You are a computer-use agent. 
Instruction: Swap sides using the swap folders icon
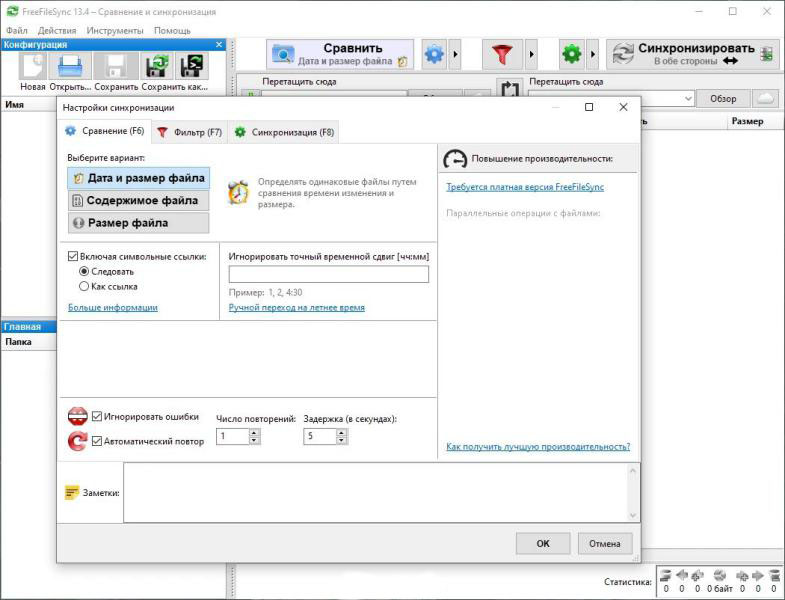coord(509,89)
